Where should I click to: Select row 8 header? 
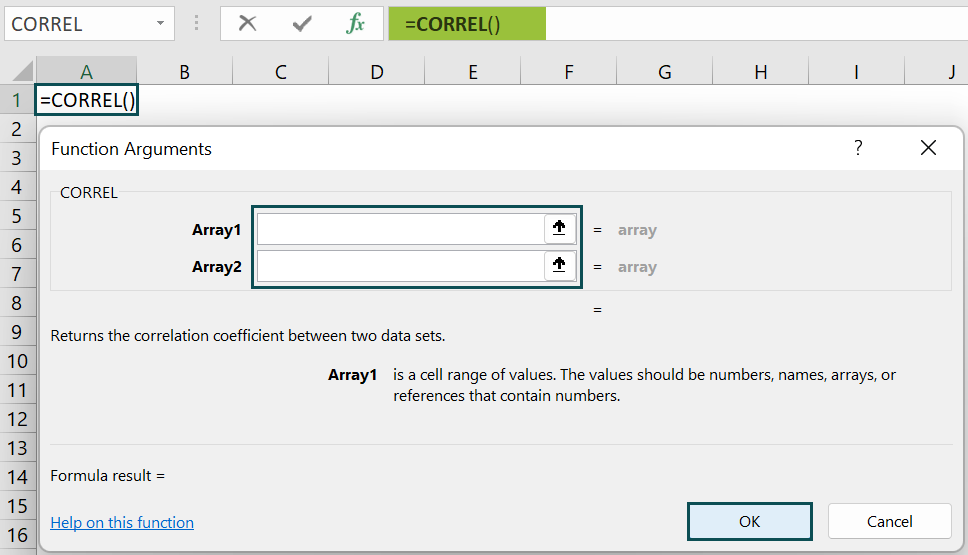pyautogui.click(x=17, y=303)
